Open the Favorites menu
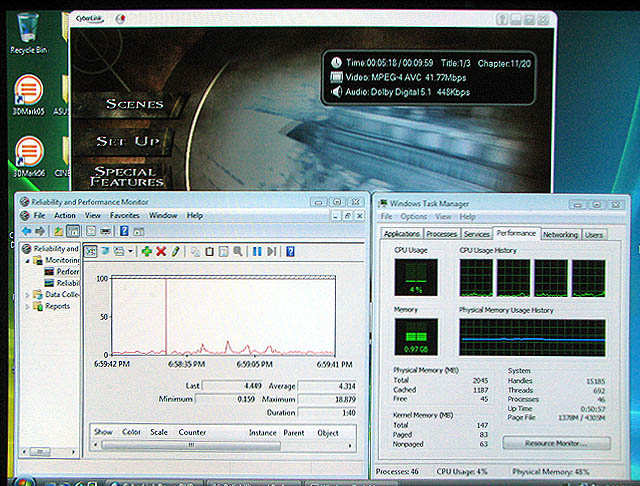 coord(124,215)
